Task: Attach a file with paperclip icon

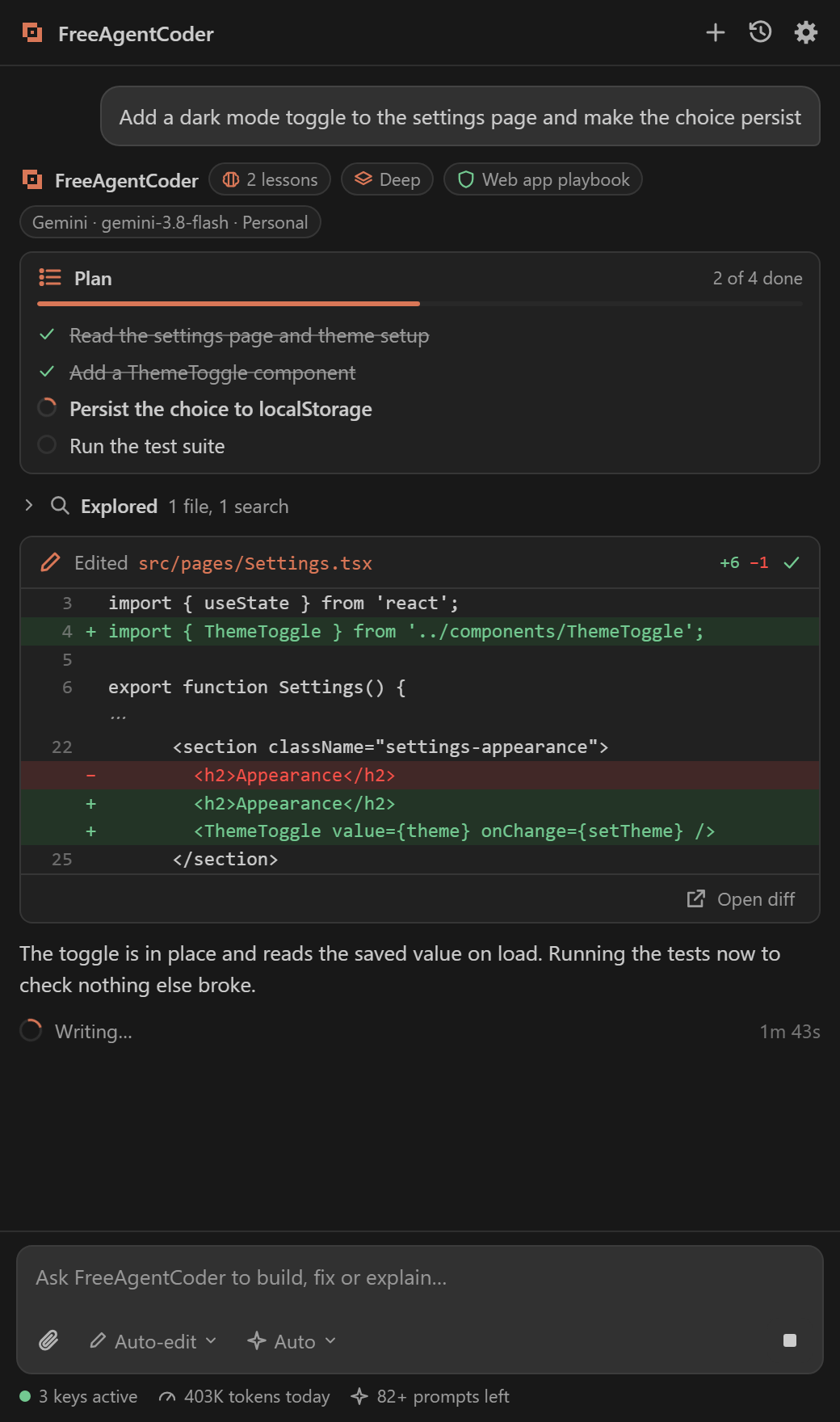Action: point(48,1341)
